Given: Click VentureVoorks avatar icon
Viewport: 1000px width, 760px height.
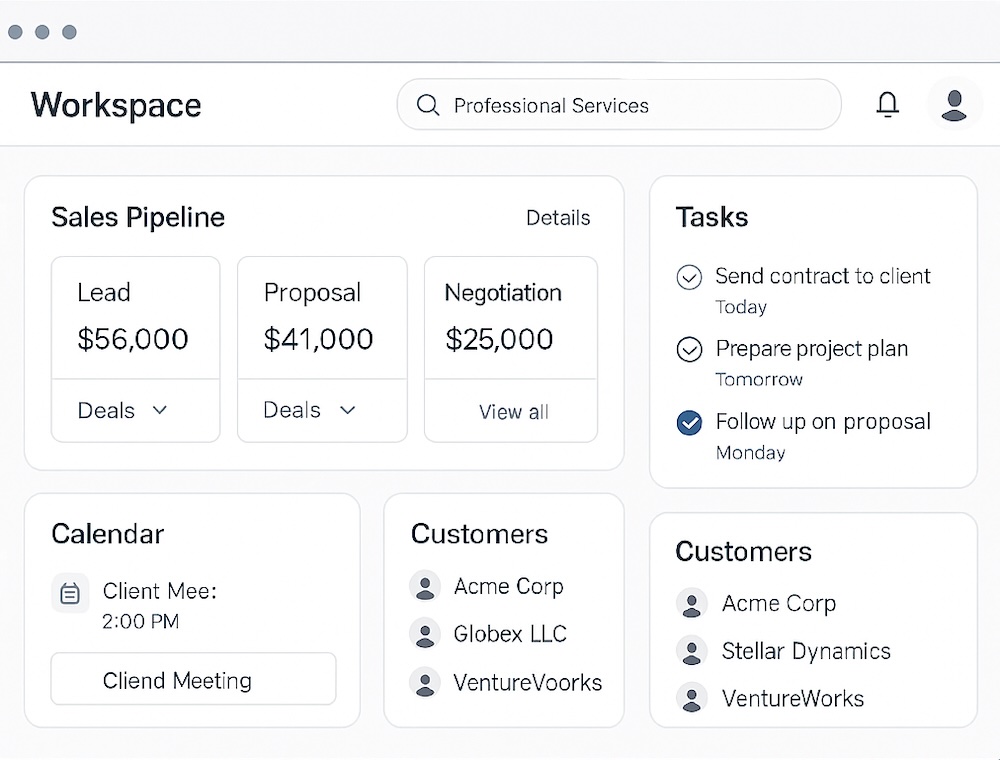Looking at the screenshot, I should click(425, 683).
